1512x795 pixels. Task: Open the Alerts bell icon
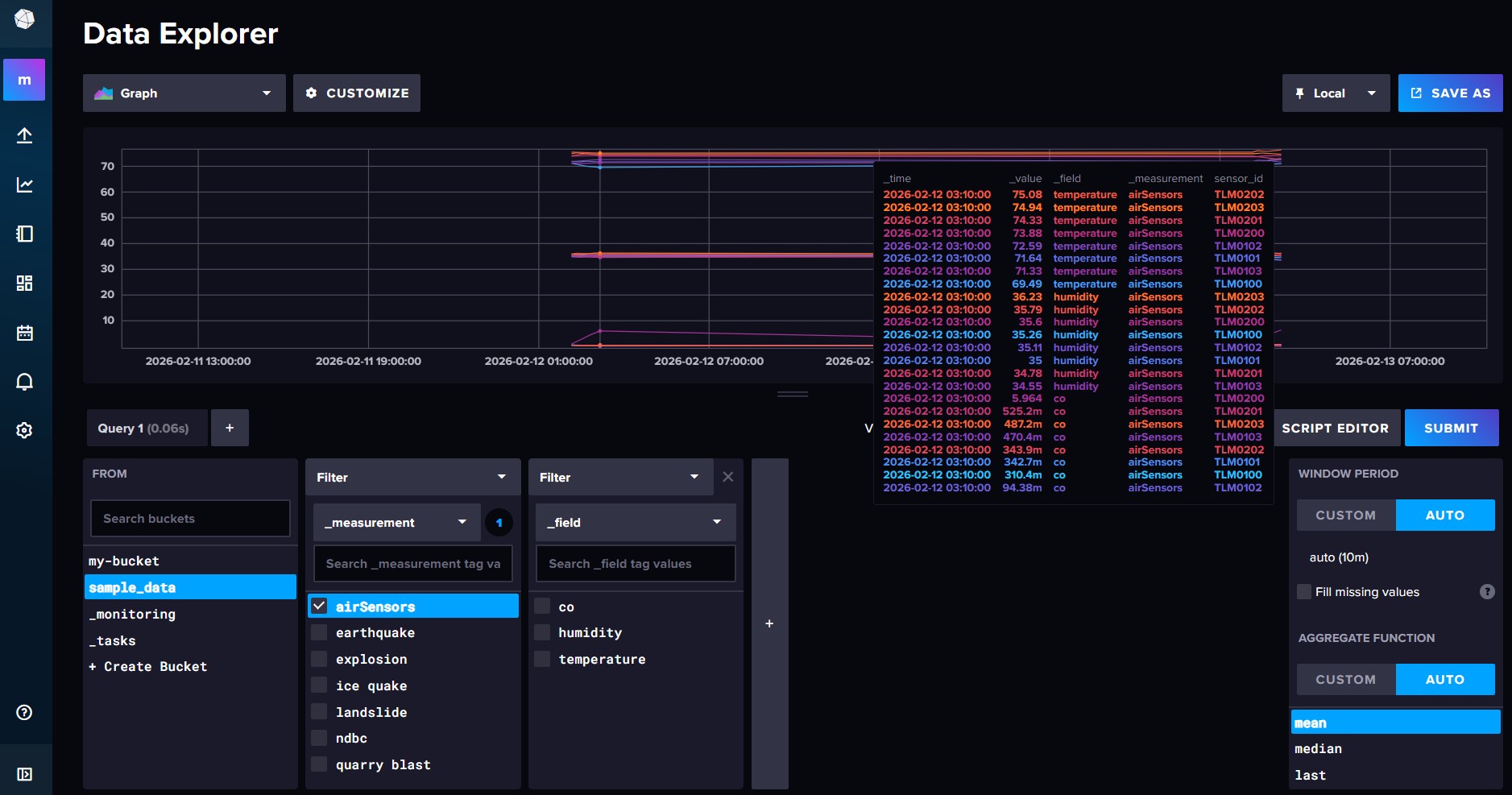coord(24,381)
